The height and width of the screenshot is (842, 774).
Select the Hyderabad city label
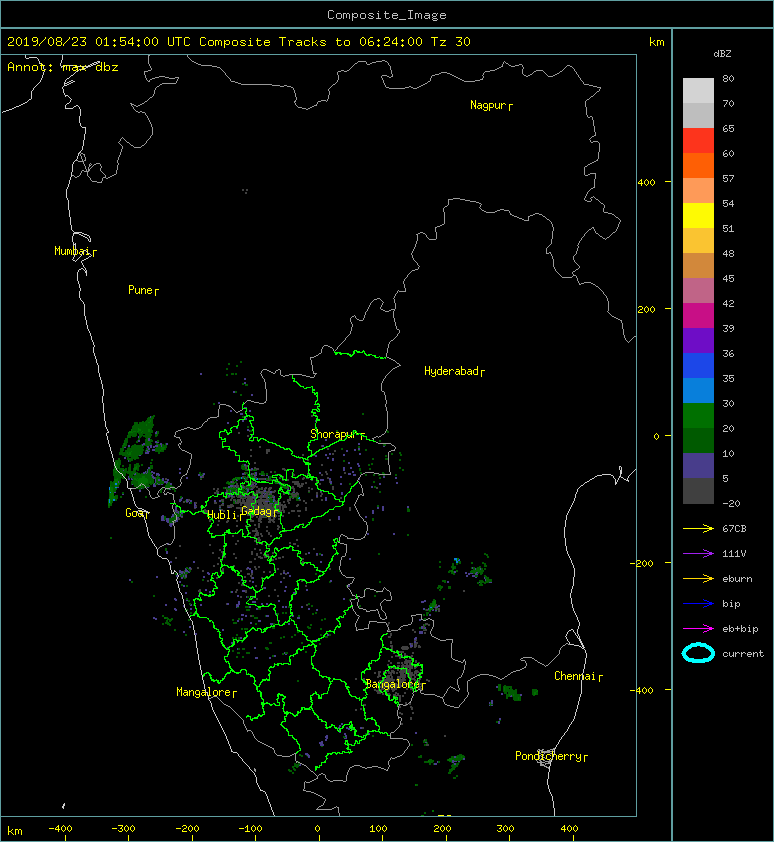pos(454,371)
